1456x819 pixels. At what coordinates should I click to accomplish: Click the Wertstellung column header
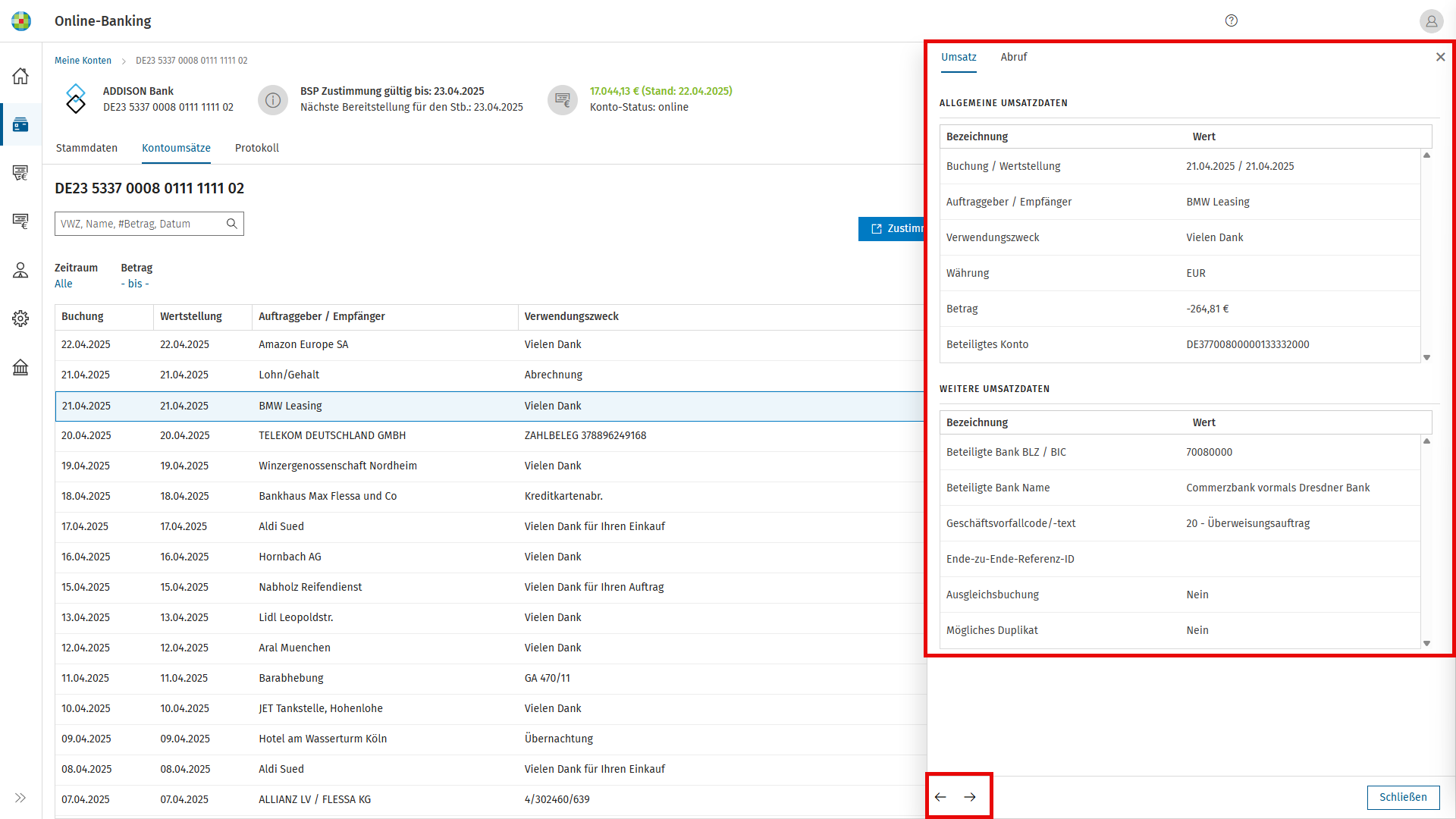click(x=202, y=316)
